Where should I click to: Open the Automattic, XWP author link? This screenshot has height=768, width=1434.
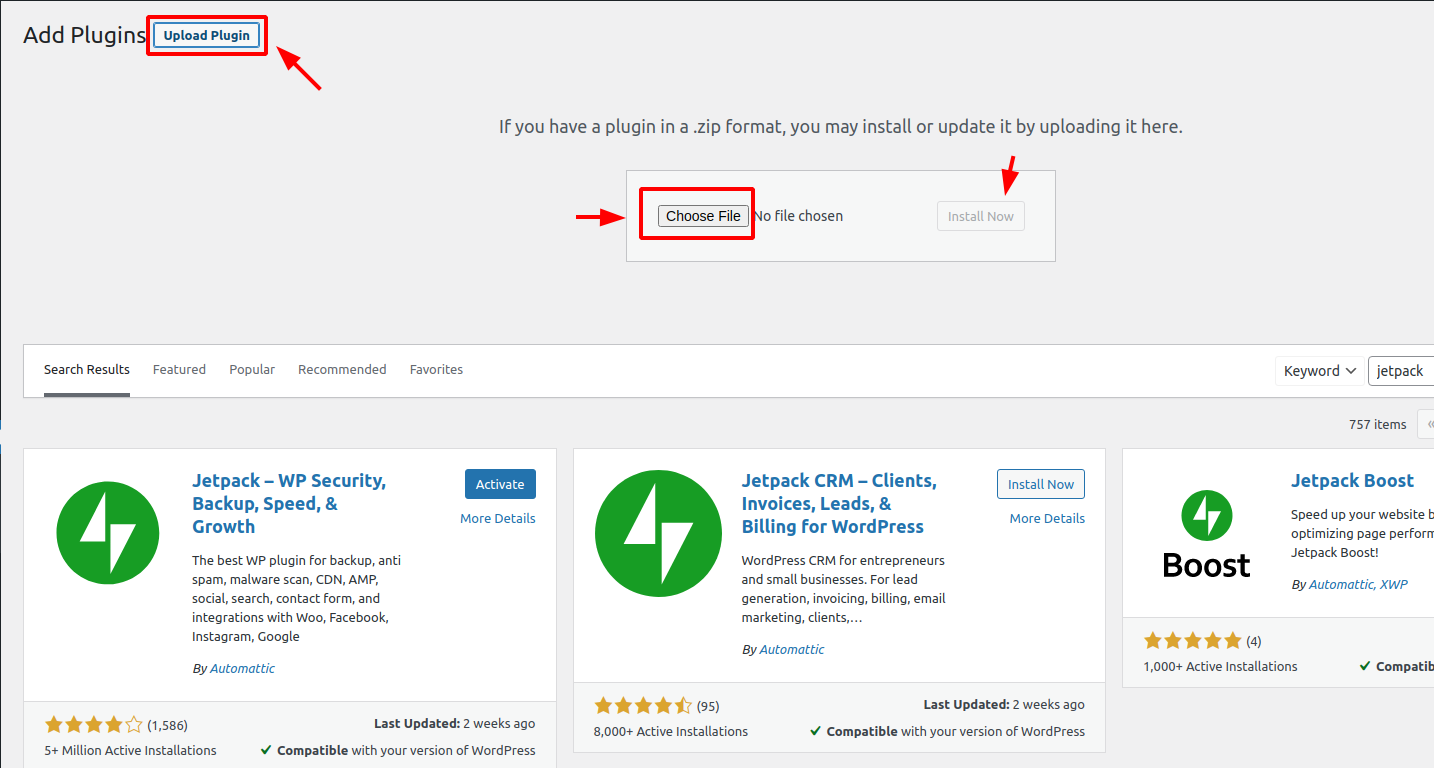pyautogui.click(x=1358, y=584)
